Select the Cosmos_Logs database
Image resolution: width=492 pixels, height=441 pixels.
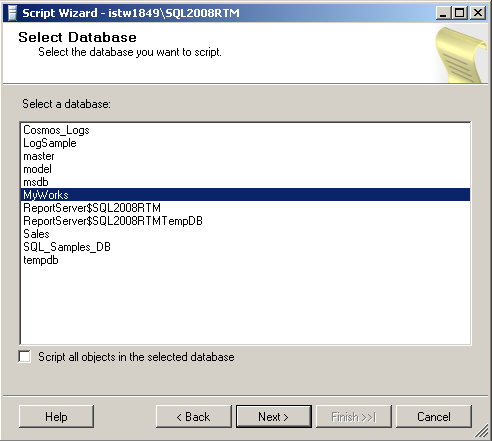coord(245,130)
